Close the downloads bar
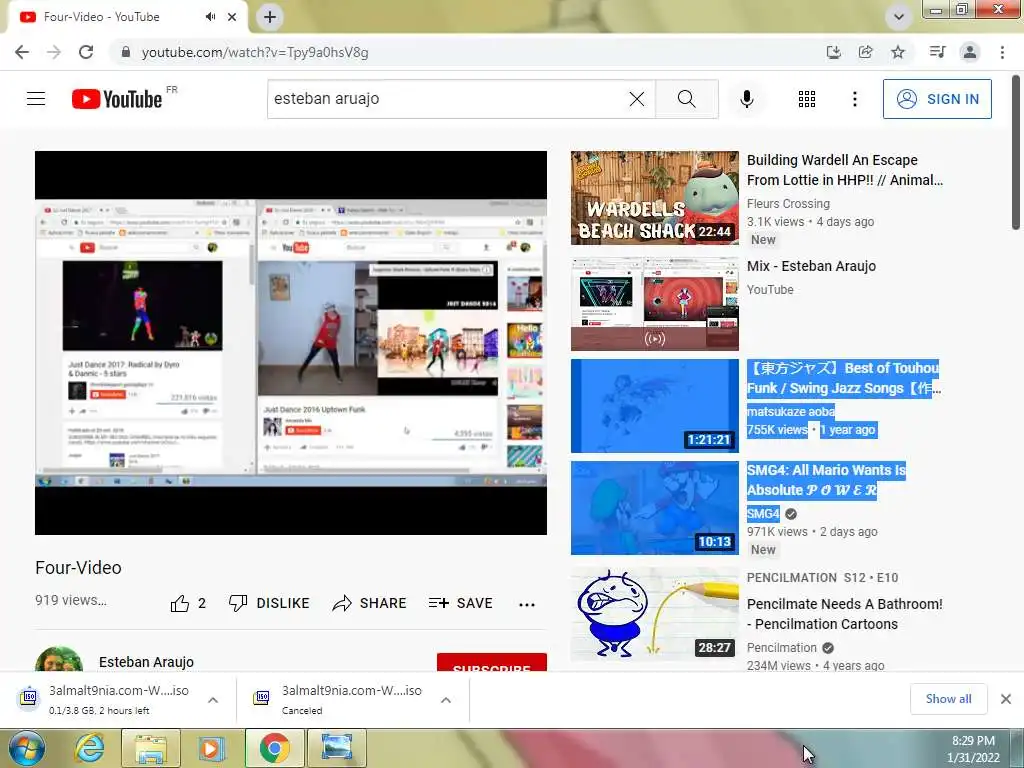Viewport: 1024px width, 768px height. (1006, 699)
